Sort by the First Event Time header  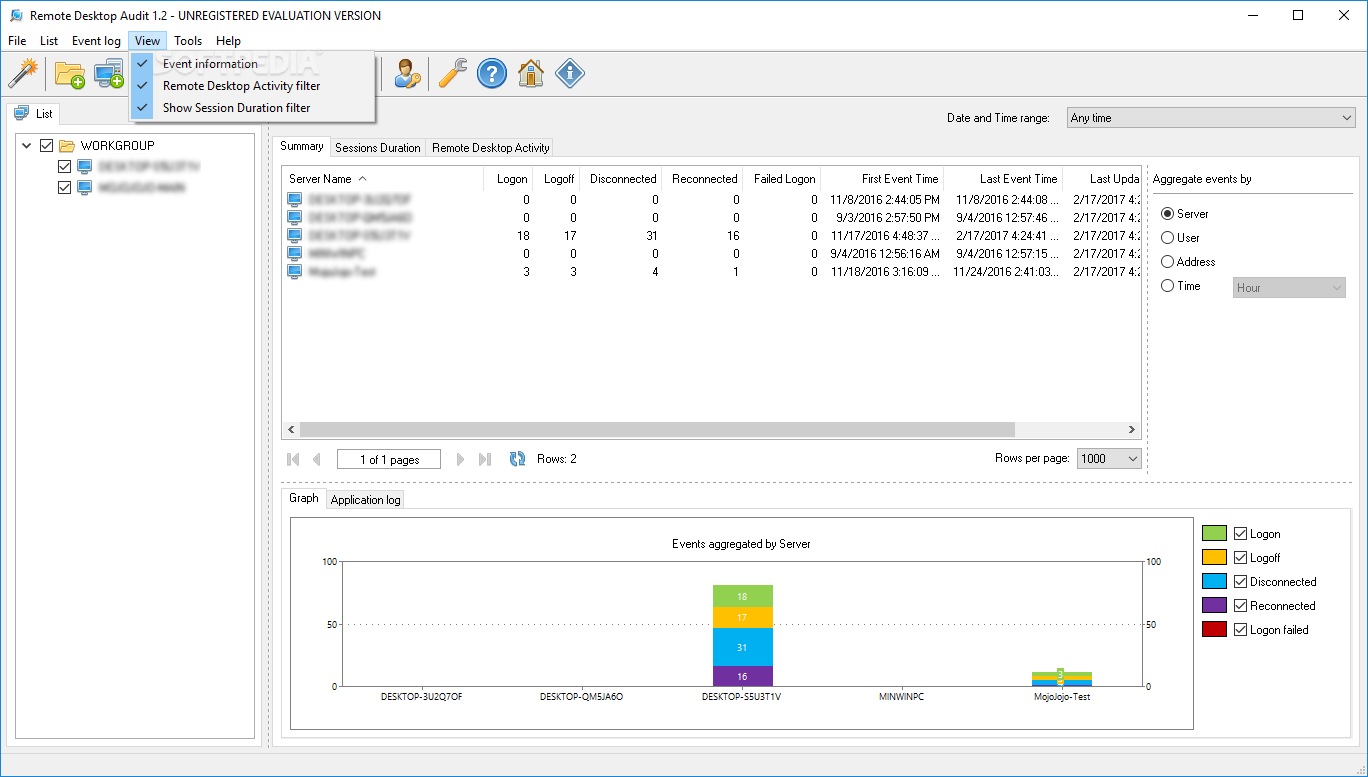[883, 179]
